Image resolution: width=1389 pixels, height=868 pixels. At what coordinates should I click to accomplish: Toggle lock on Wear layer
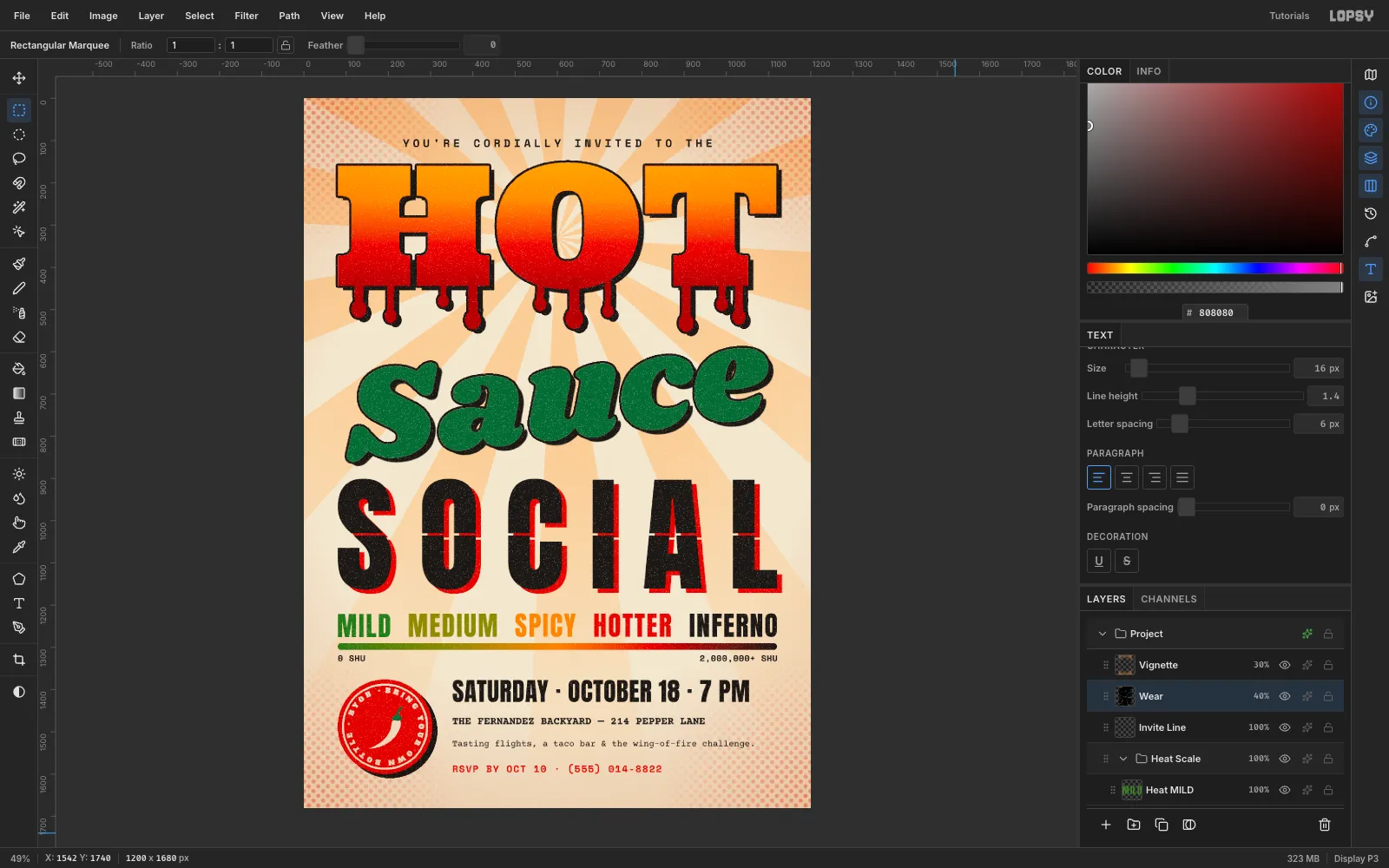click(x=1328, y=696)
